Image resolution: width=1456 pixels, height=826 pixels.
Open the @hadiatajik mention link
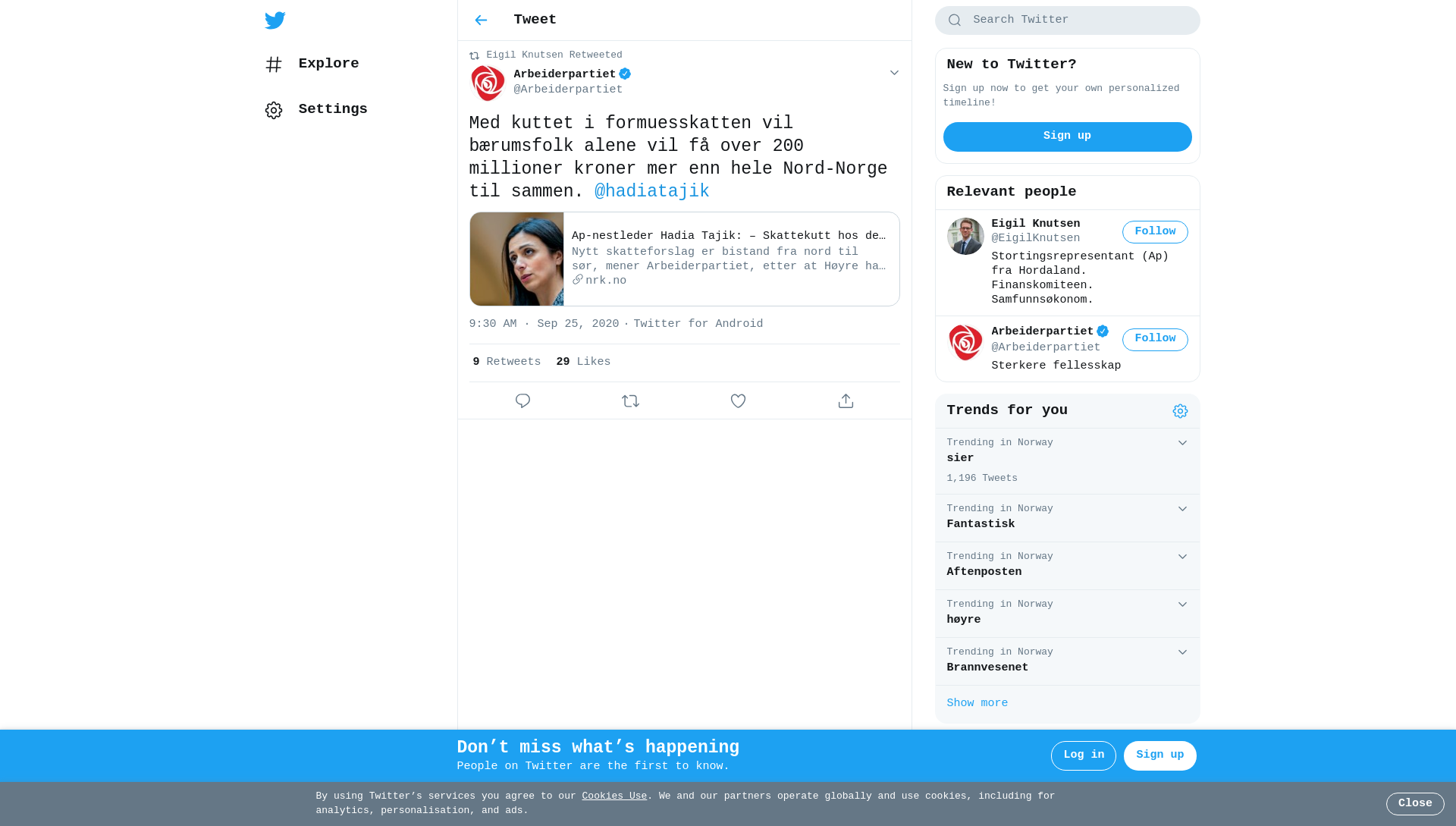click(x=651, y=192)
